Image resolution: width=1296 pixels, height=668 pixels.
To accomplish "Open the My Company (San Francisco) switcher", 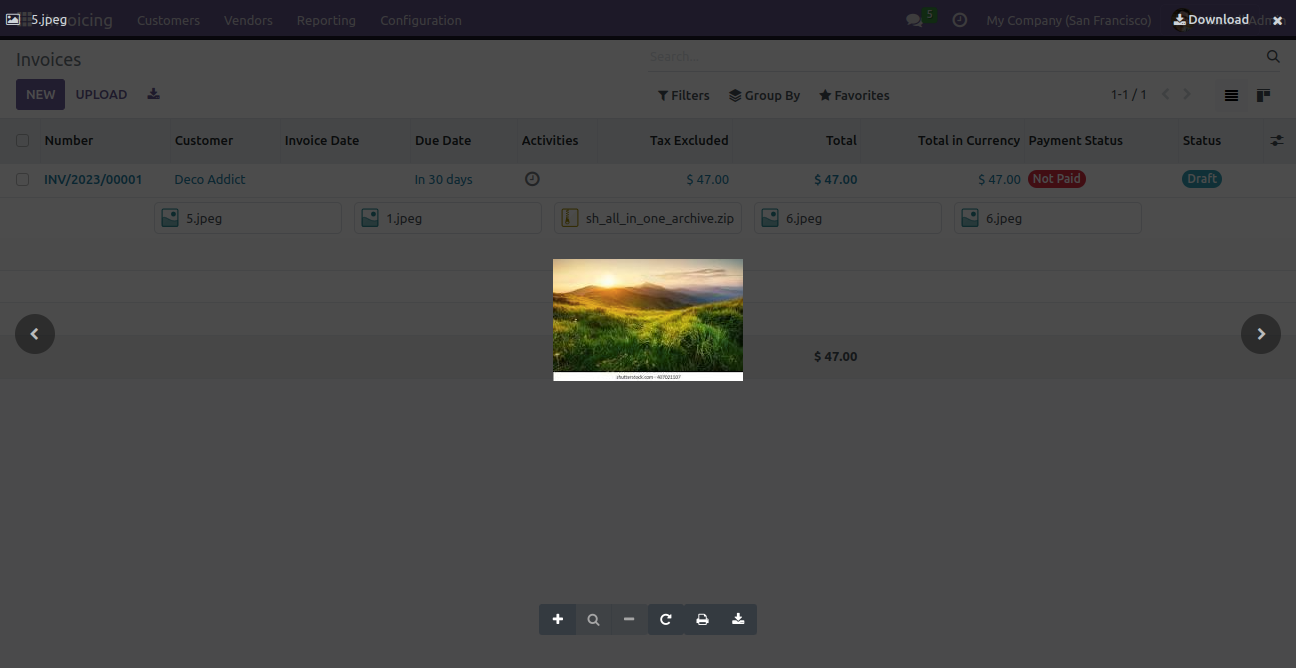I will (x=1068, y=20).
